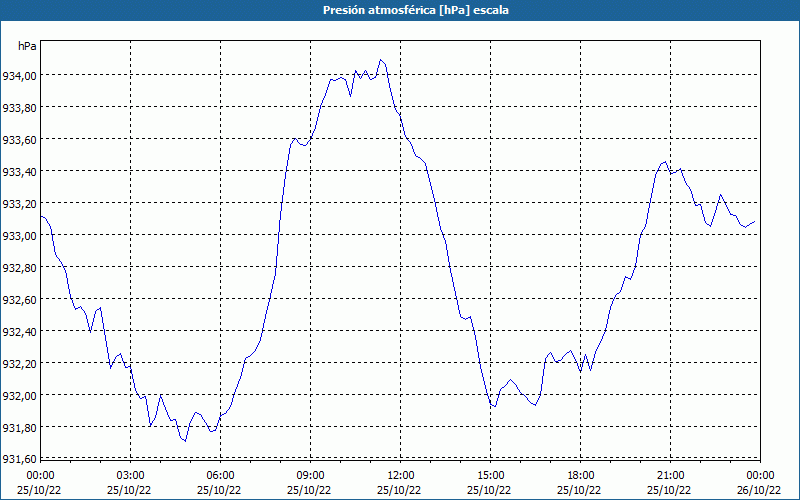Select the 932,00 y-axis value
The image size is (800, 500).
[19, 396]
